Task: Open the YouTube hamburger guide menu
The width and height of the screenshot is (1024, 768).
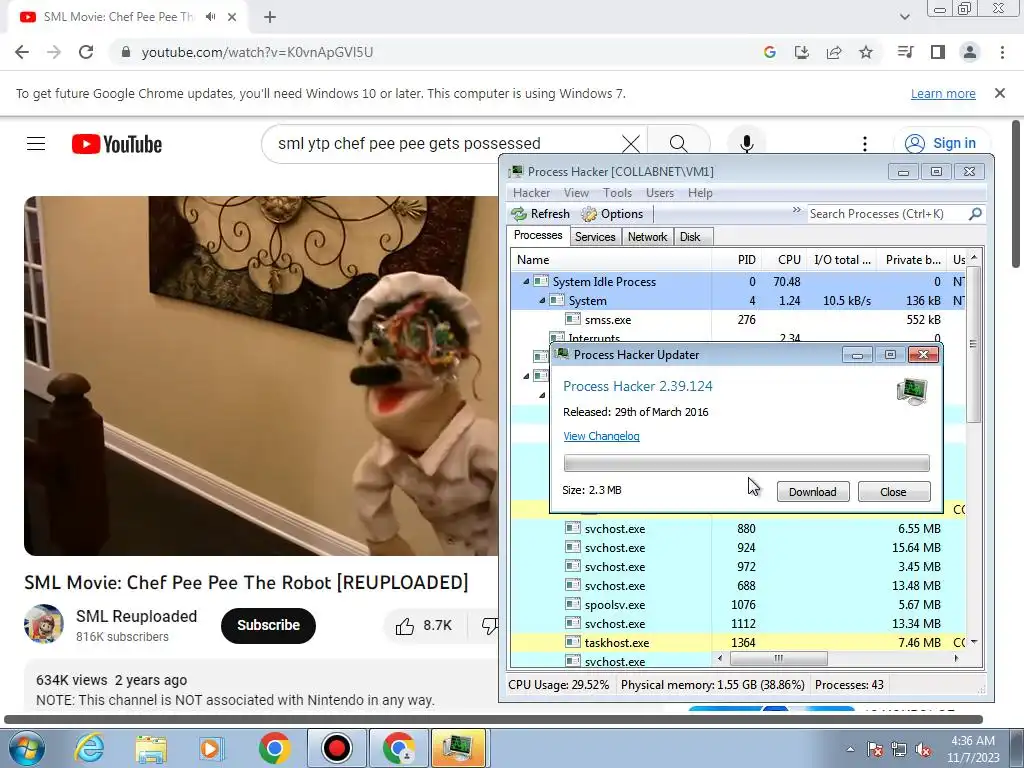Action: click(x=36, y=143)
